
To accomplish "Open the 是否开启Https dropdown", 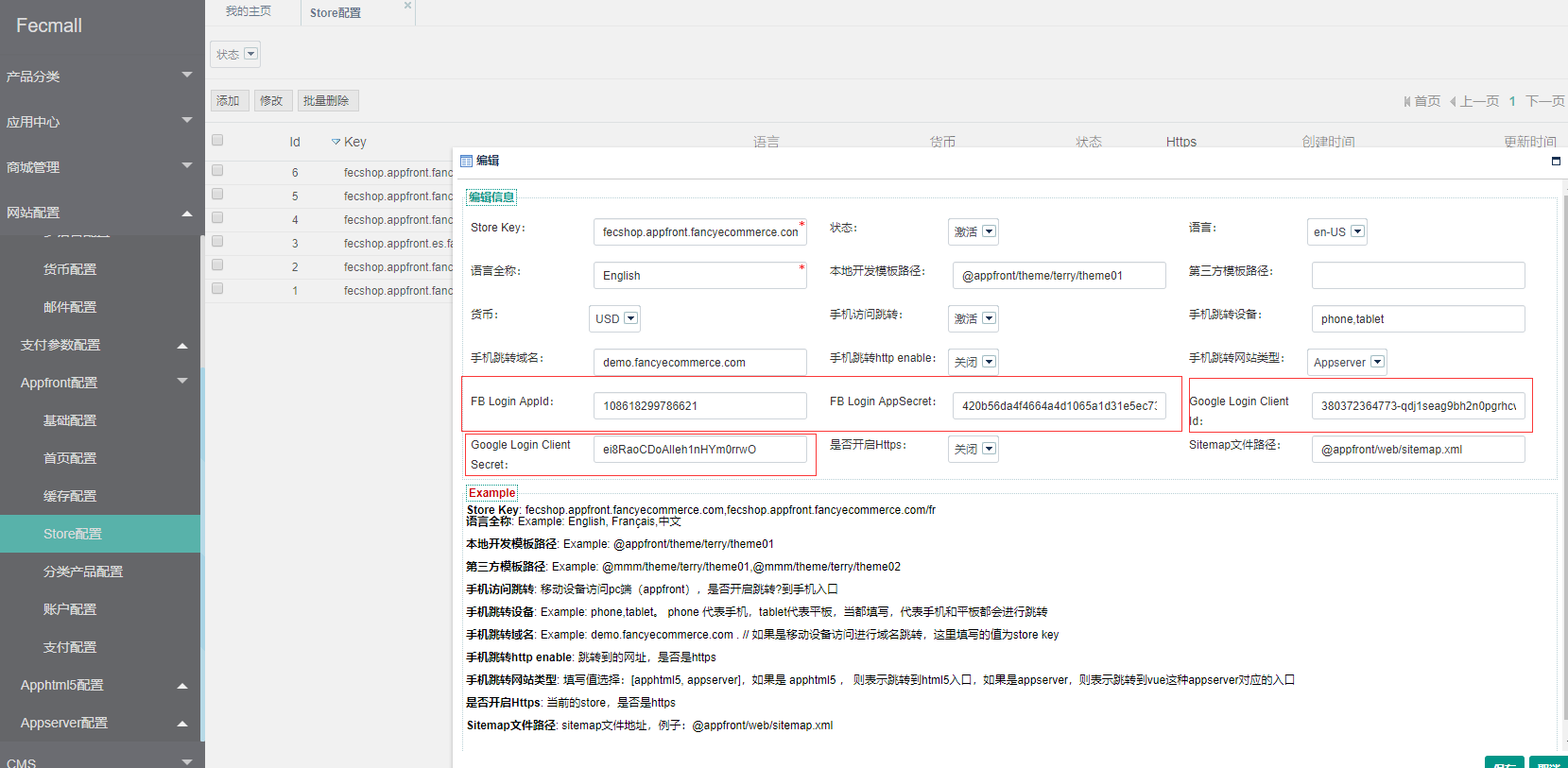I will [974, 449].
